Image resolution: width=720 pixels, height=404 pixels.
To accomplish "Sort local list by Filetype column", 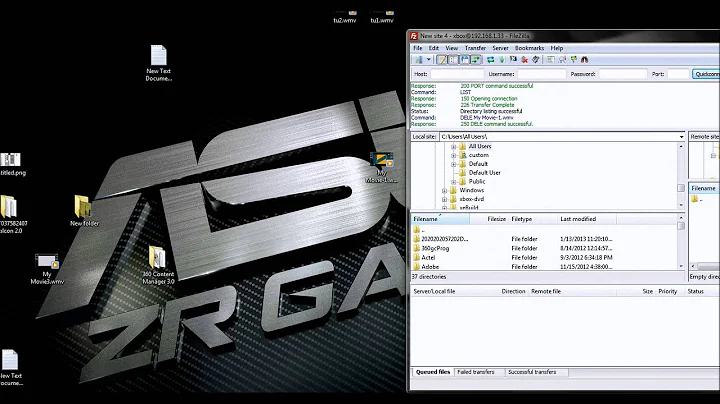I will coord(533,219).
